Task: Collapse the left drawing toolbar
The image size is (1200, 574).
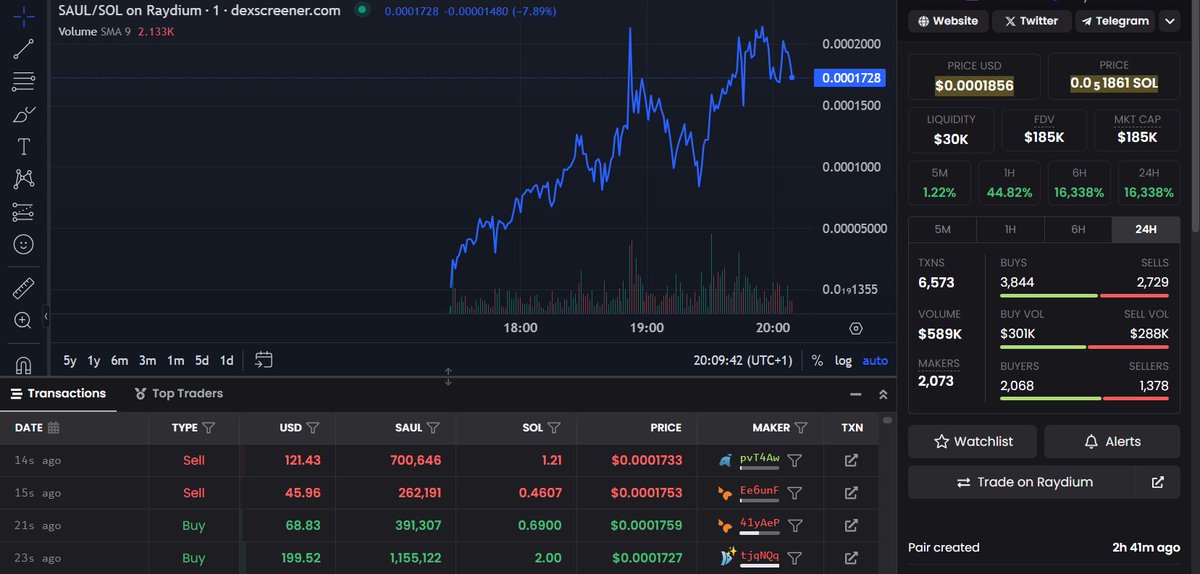Action: pyautogui.click(x=45, y=317)
